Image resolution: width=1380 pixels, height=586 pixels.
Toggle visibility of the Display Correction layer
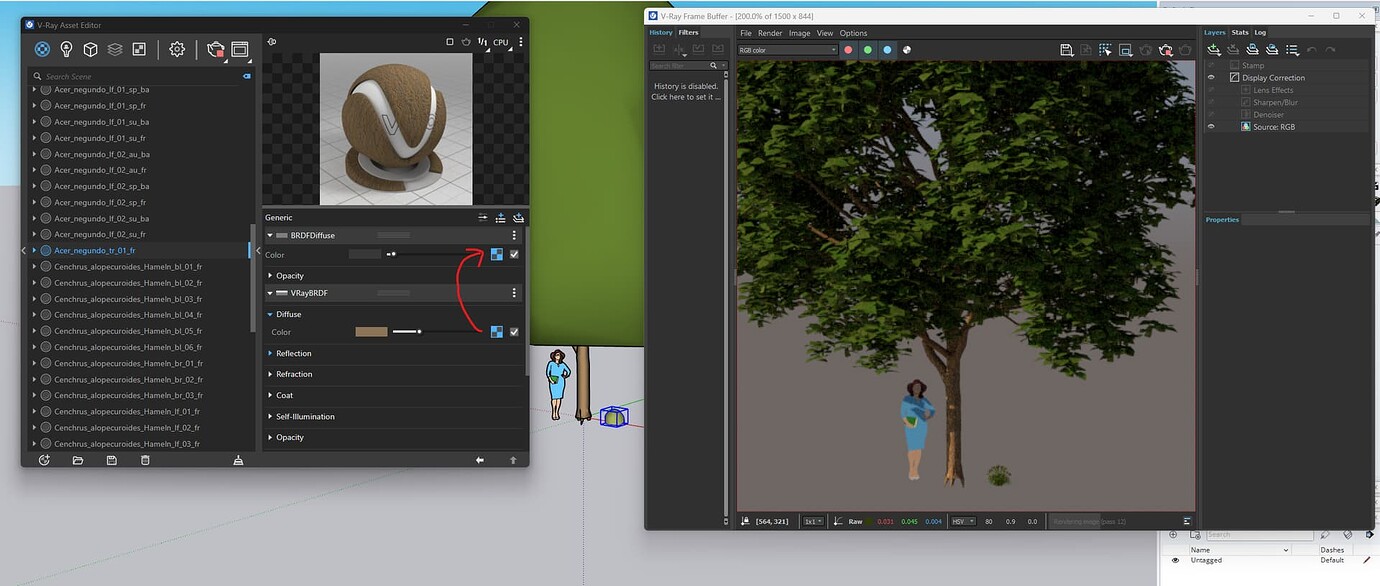[x=1211, y=77]
